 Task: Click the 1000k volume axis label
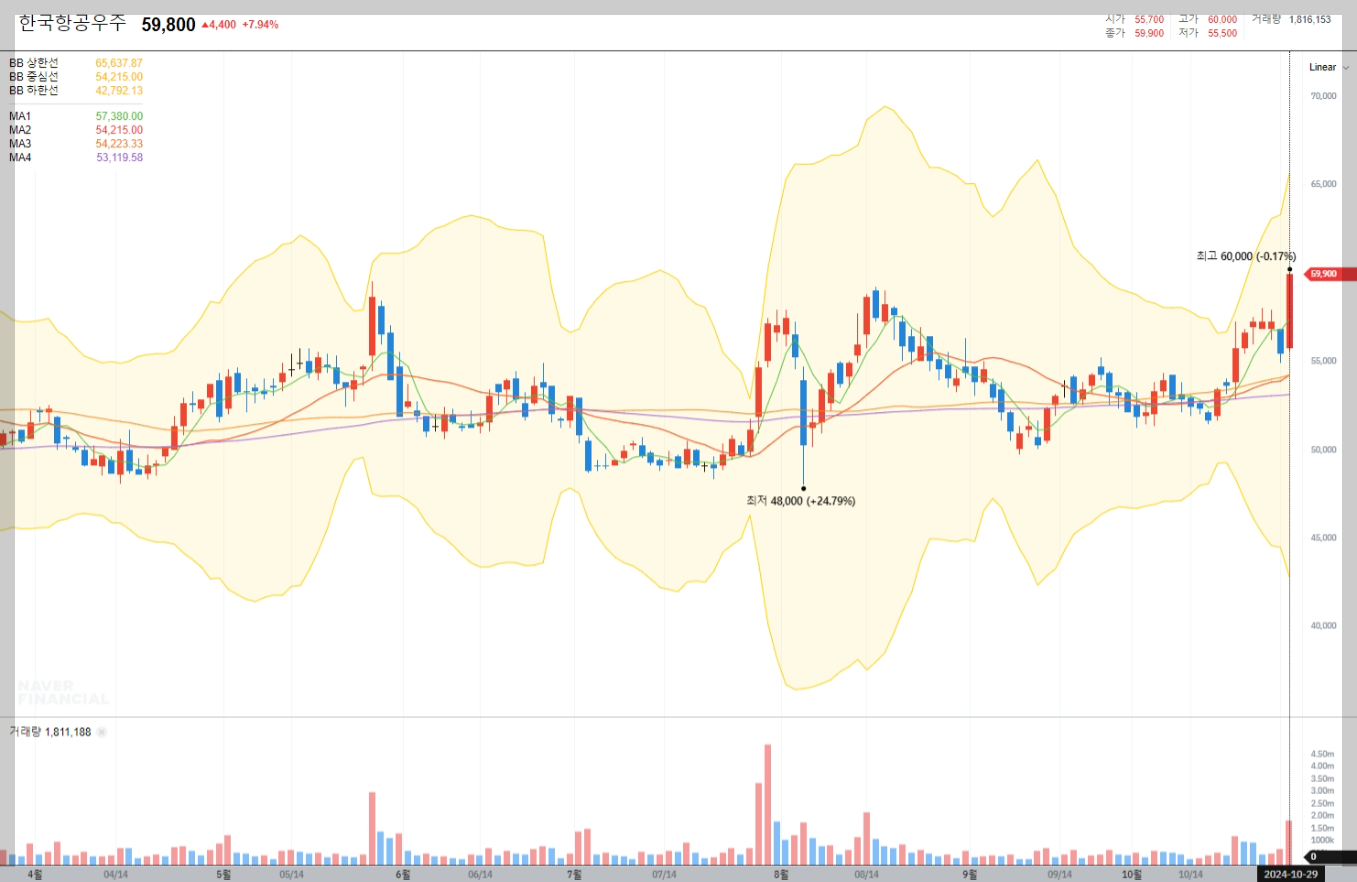pyautogui.click(x=1321, y=841)
